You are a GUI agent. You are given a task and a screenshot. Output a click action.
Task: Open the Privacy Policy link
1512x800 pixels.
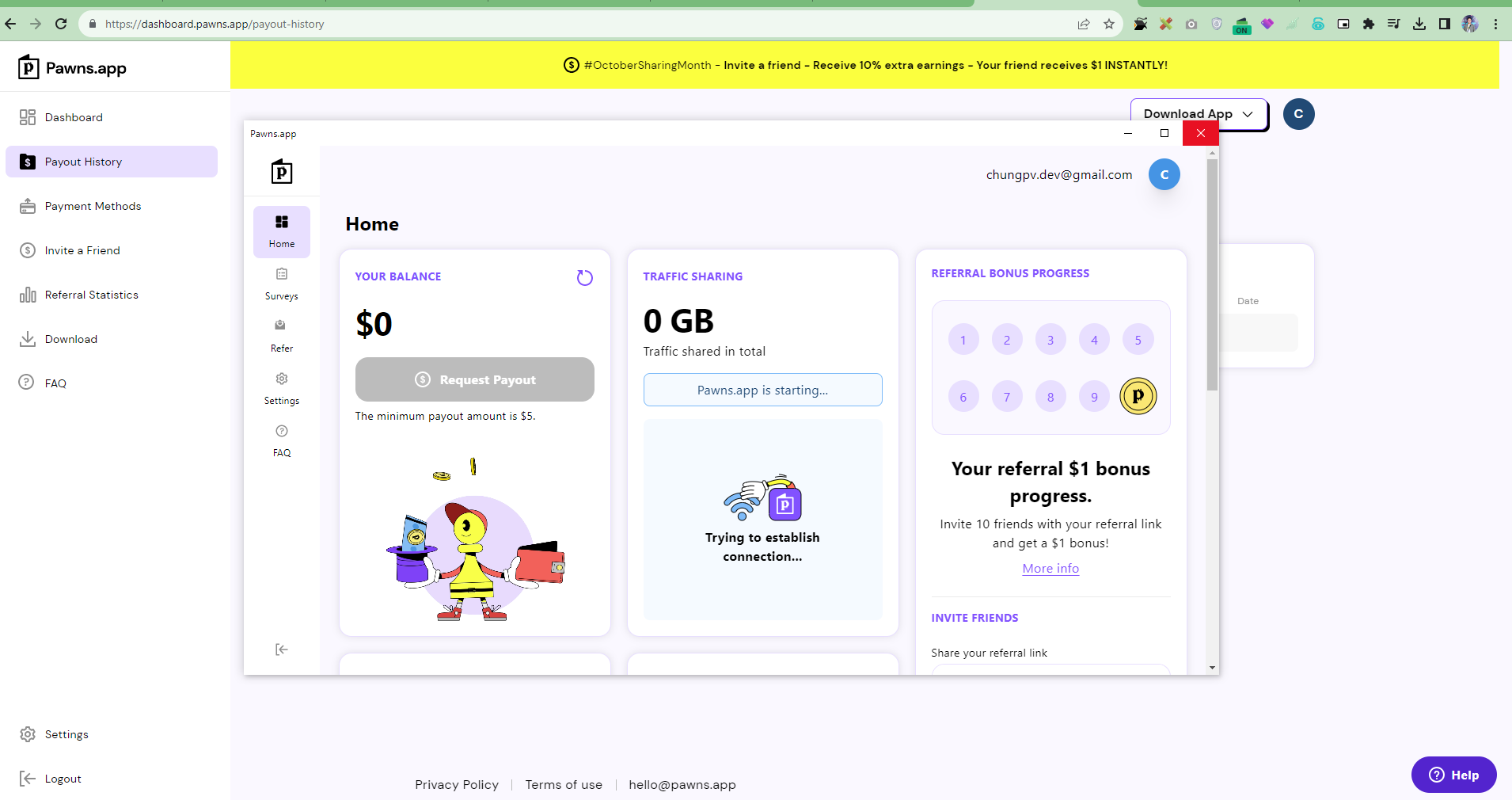pyautogui.click(x=457, y=785)
